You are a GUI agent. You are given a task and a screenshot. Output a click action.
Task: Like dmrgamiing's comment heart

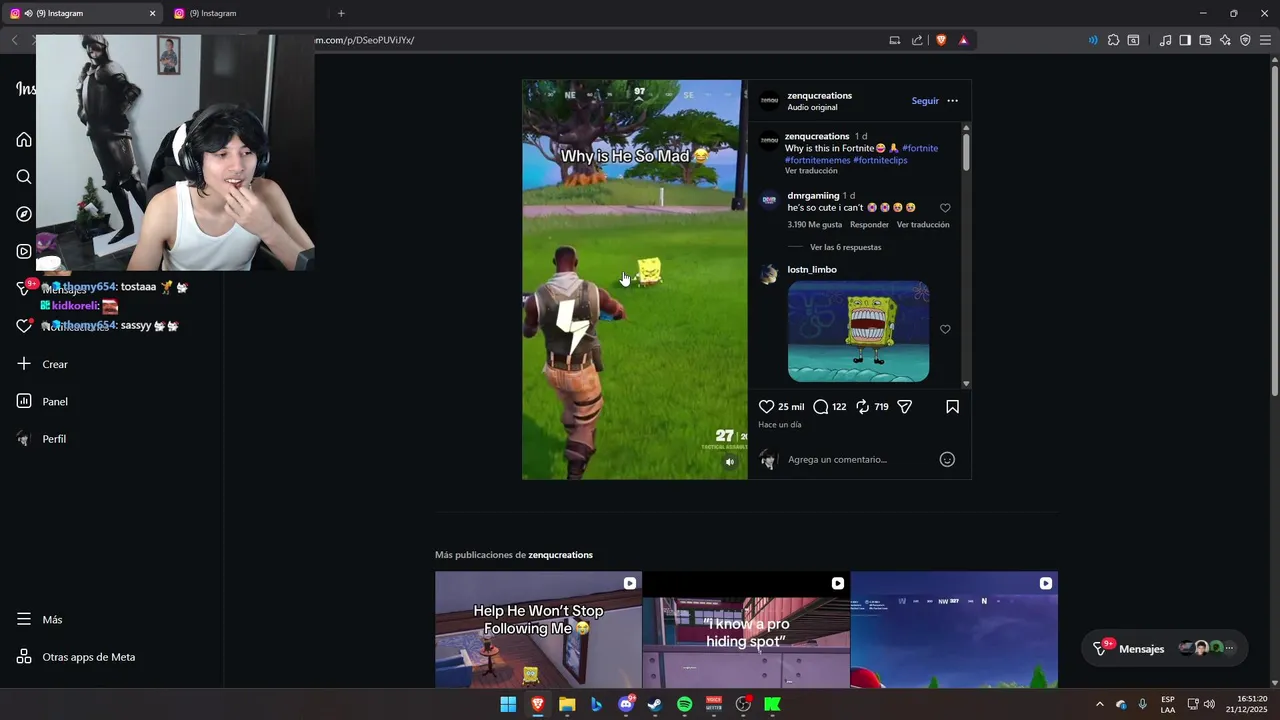point(945,208)
